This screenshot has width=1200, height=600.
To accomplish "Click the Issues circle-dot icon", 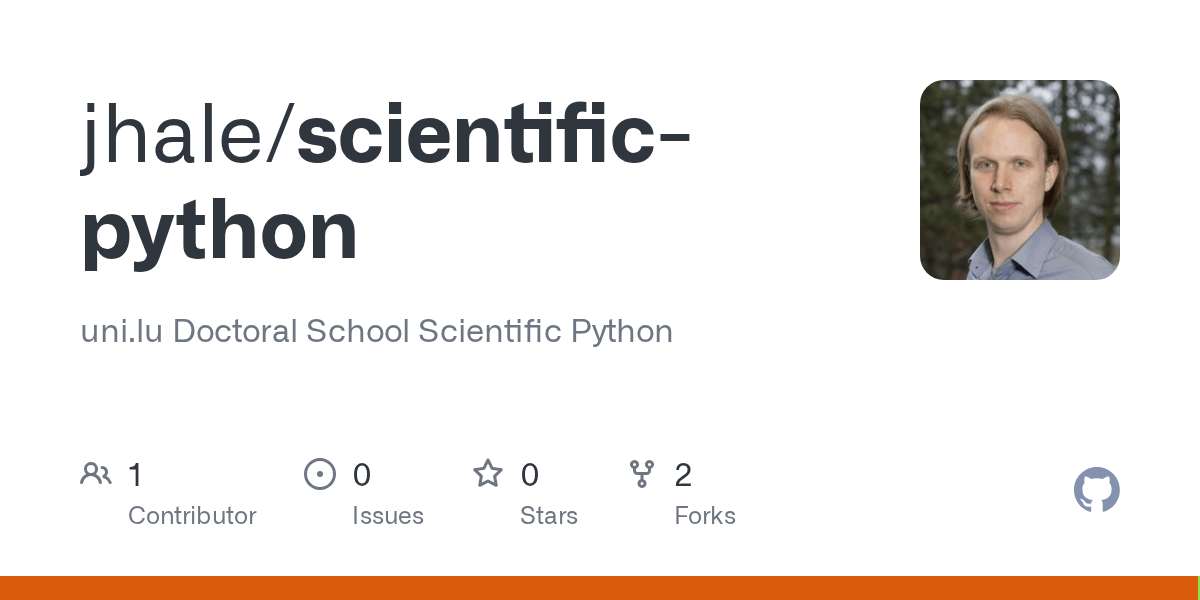I will (x=320, y=474).
